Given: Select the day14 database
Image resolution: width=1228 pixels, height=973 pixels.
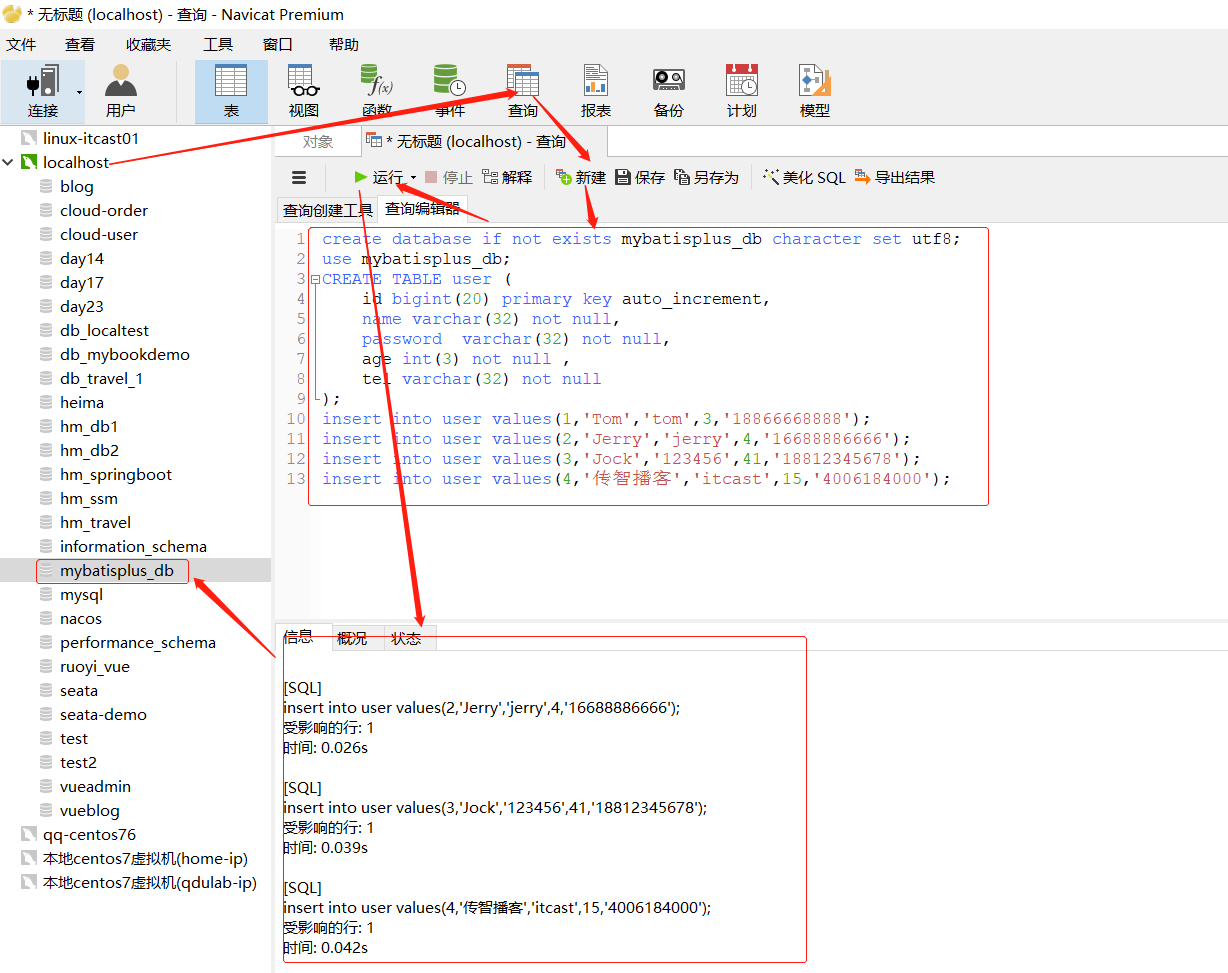Looking at the screenshot, I should point(82,258).
